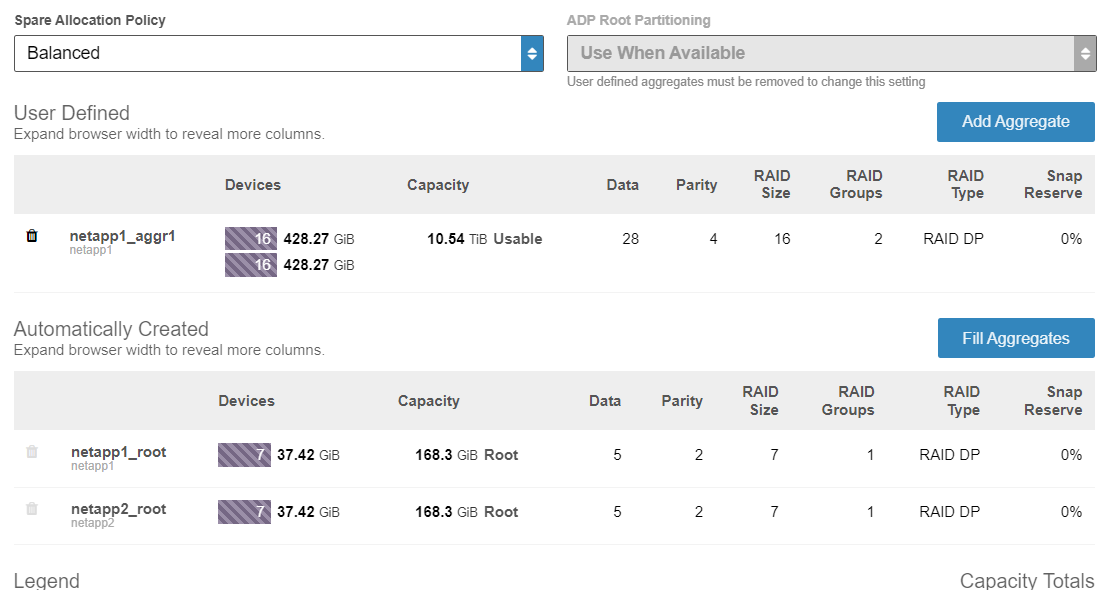1116x590 pixels.
Task: Delete the netapp1_aggr1 aggregate trash icon
Action: [x=32, y=237]
